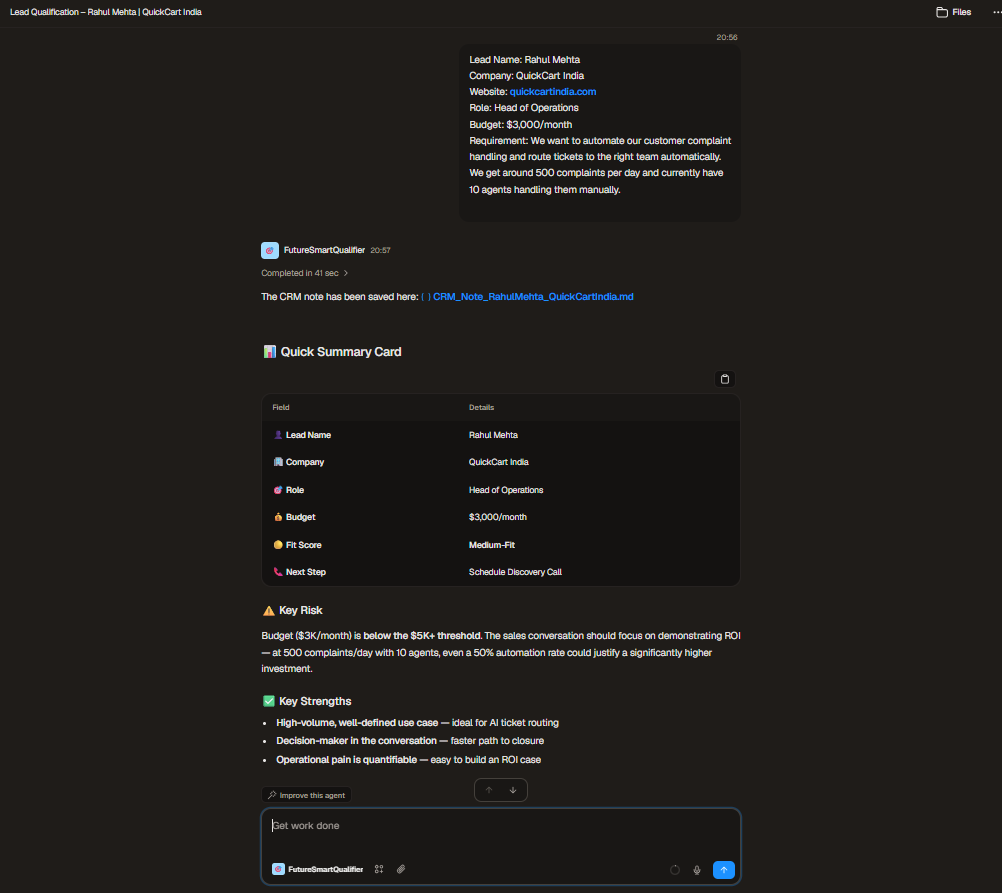Select the QuickCart India table cell
1002x893 pixels.
pyautogui.click(x=498, y=462)
